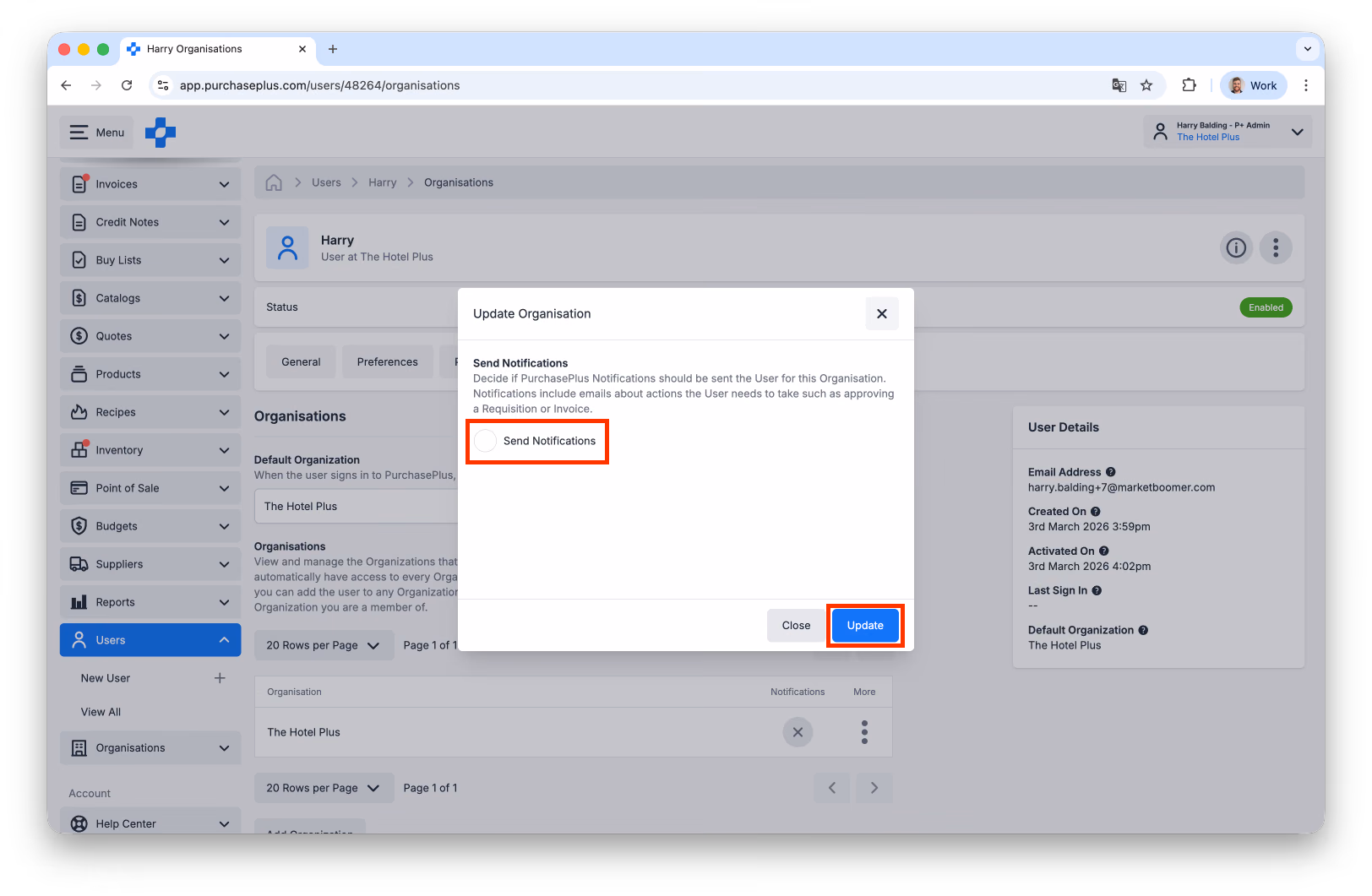Click the Created On help icon
Viewport: 1372px width, 896px height.
(1096, 512)
